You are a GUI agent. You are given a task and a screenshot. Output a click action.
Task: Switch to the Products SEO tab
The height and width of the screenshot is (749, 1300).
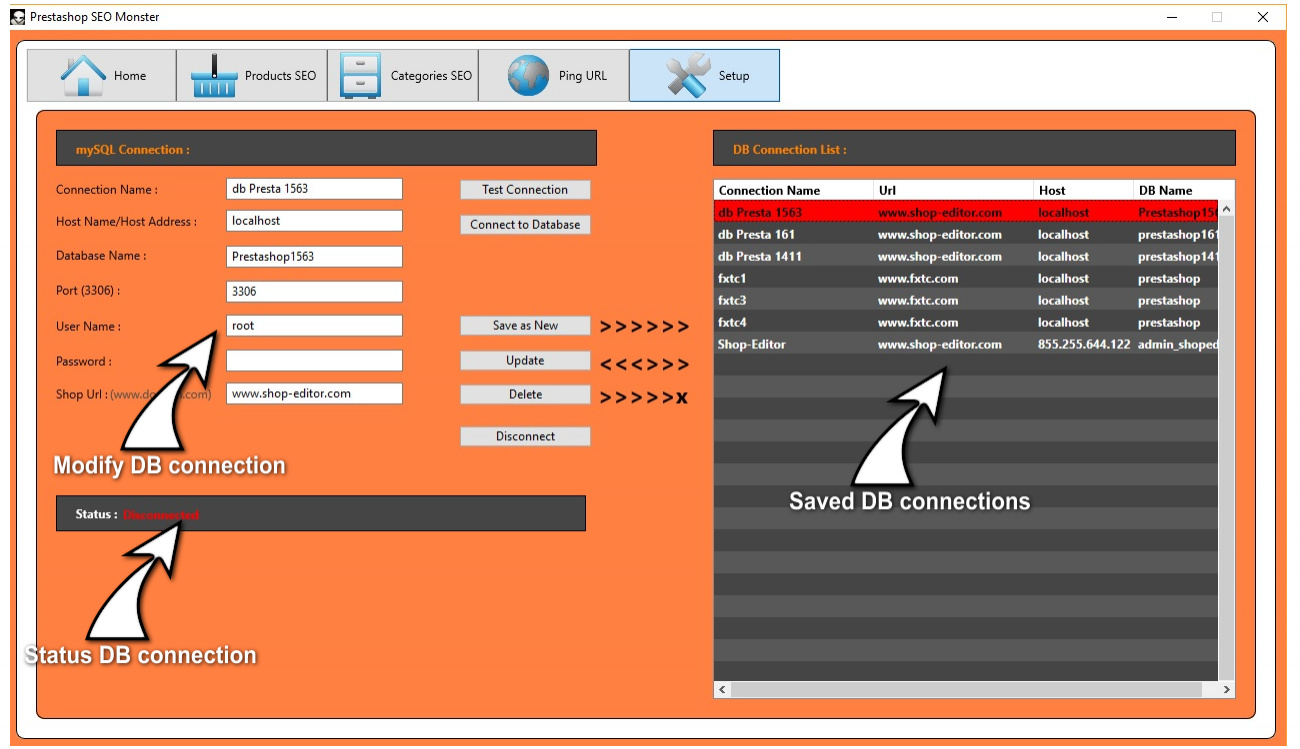pyautogui.click(x=252, y=76)
